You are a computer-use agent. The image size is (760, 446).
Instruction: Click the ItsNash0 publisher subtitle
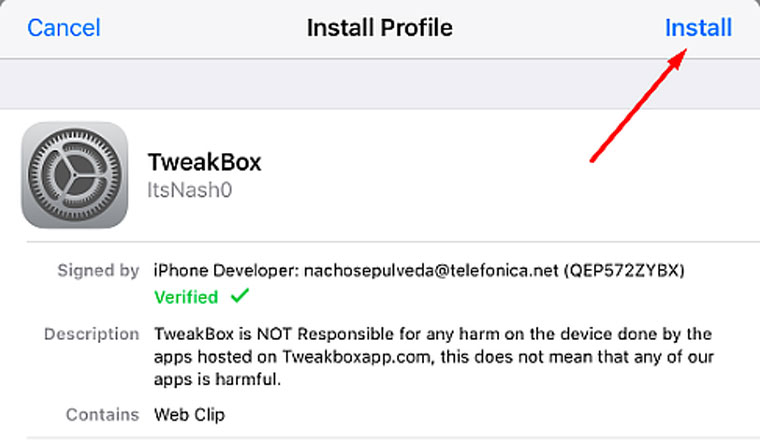pyautogui.click(x=190, y=190)
